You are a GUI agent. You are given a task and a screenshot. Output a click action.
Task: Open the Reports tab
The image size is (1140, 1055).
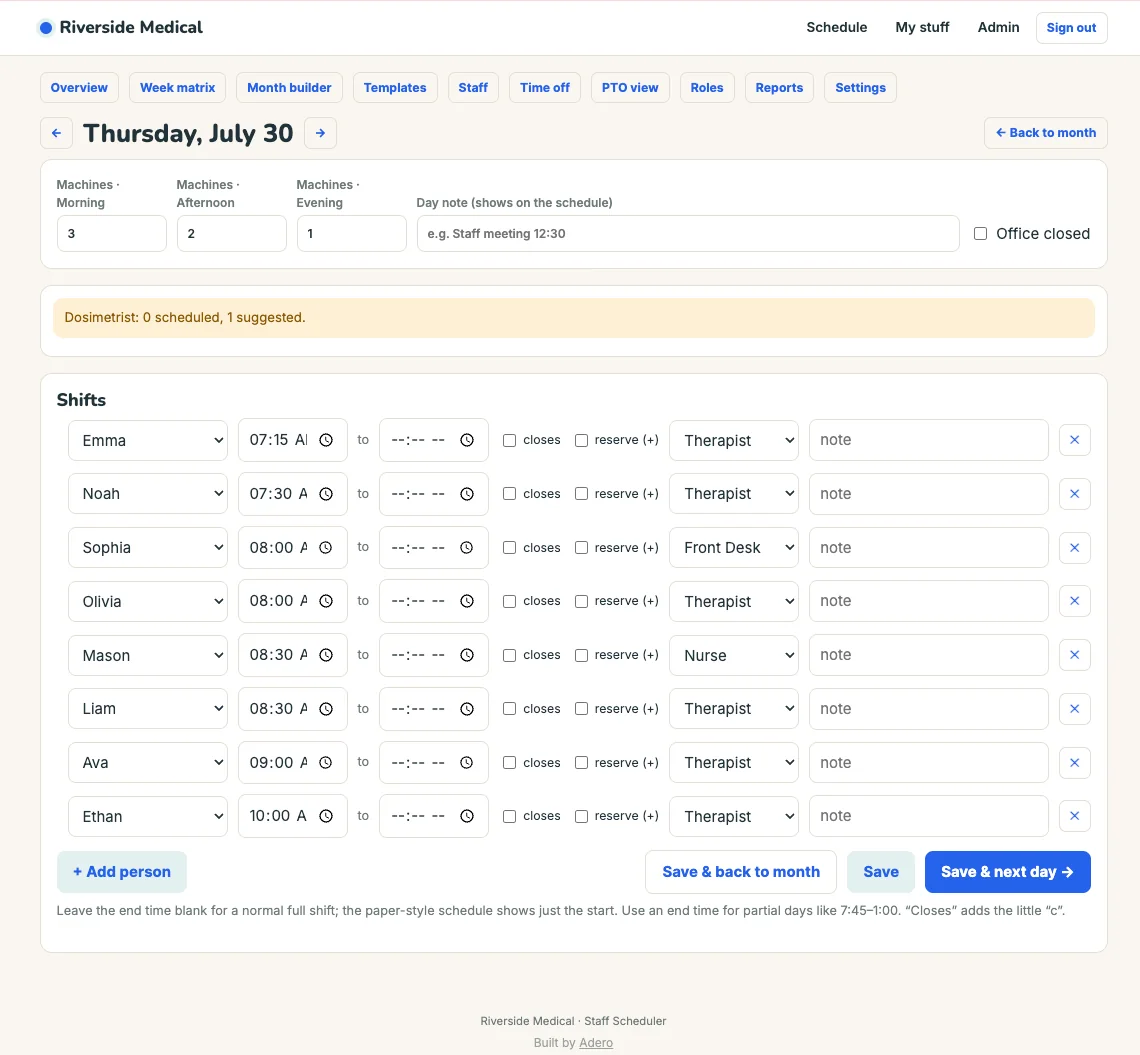point(779,87)
